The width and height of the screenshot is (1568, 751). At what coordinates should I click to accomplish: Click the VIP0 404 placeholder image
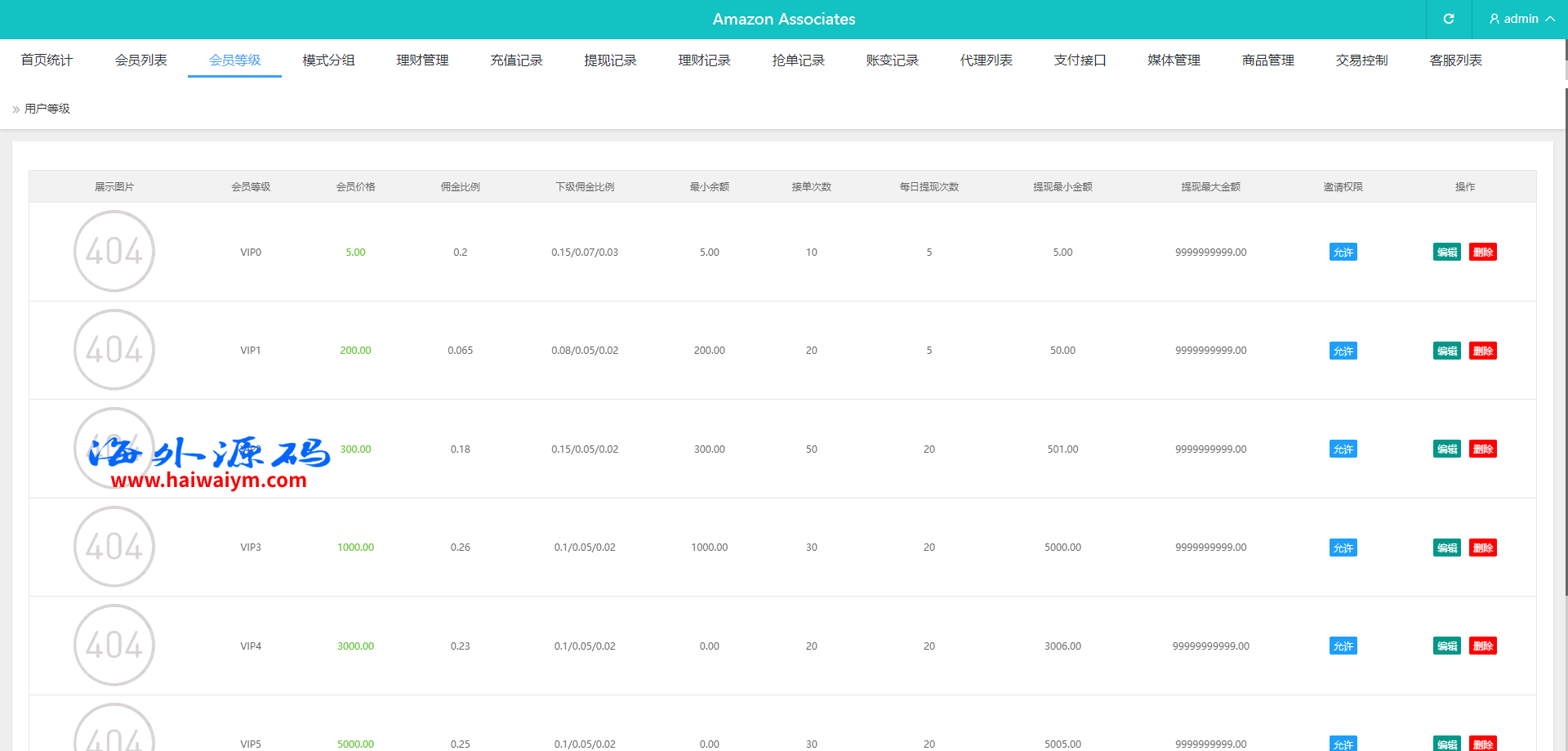114,251
